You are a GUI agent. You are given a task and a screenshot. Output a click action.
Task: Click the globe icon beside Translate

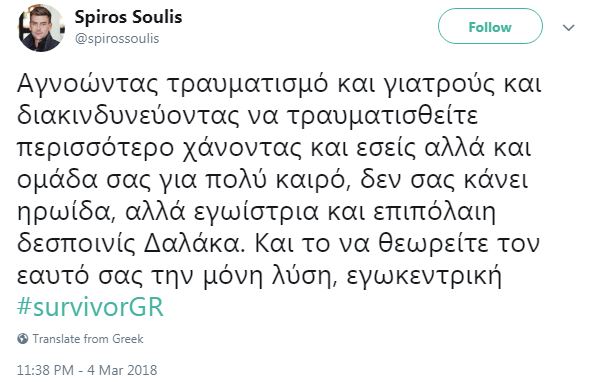click(x=23, y=339)
